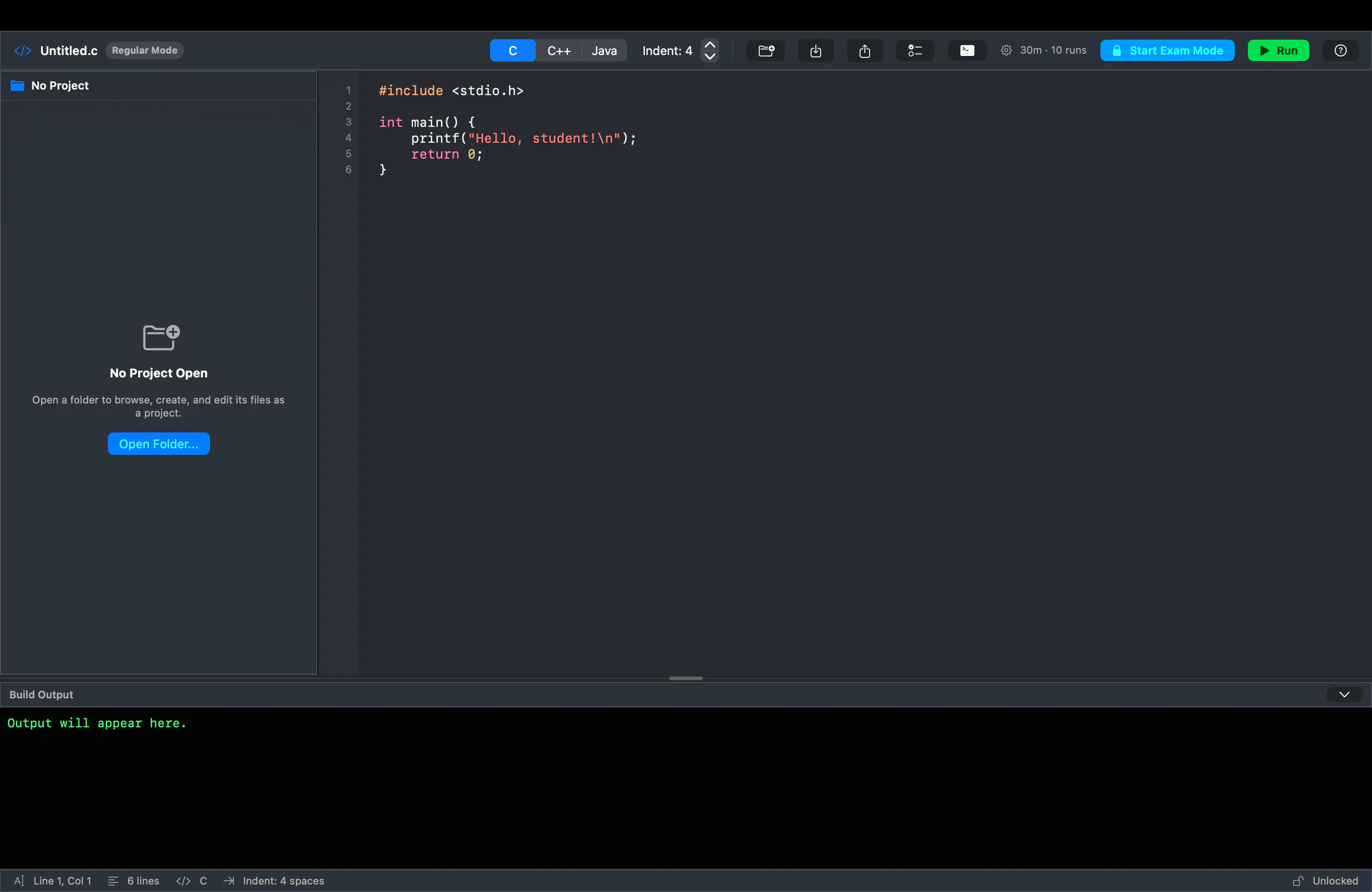Click the language code icon in status bar
This screenshot has width=1372, height=892.
coord(183,880)
